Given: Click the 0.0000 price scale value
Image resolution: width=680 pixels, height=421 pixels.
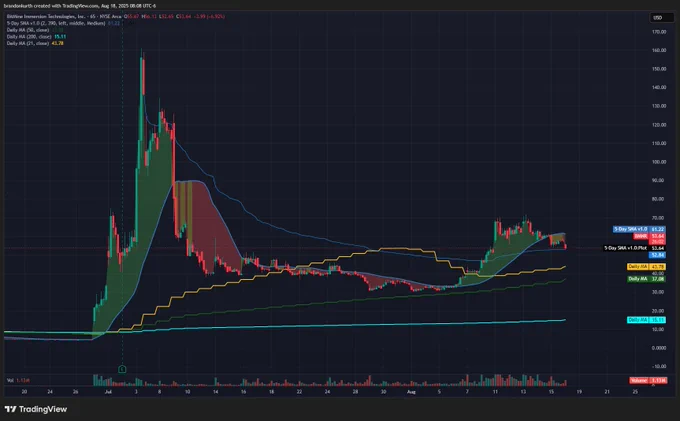Looking at the screenshot, I should click(659, 348).
